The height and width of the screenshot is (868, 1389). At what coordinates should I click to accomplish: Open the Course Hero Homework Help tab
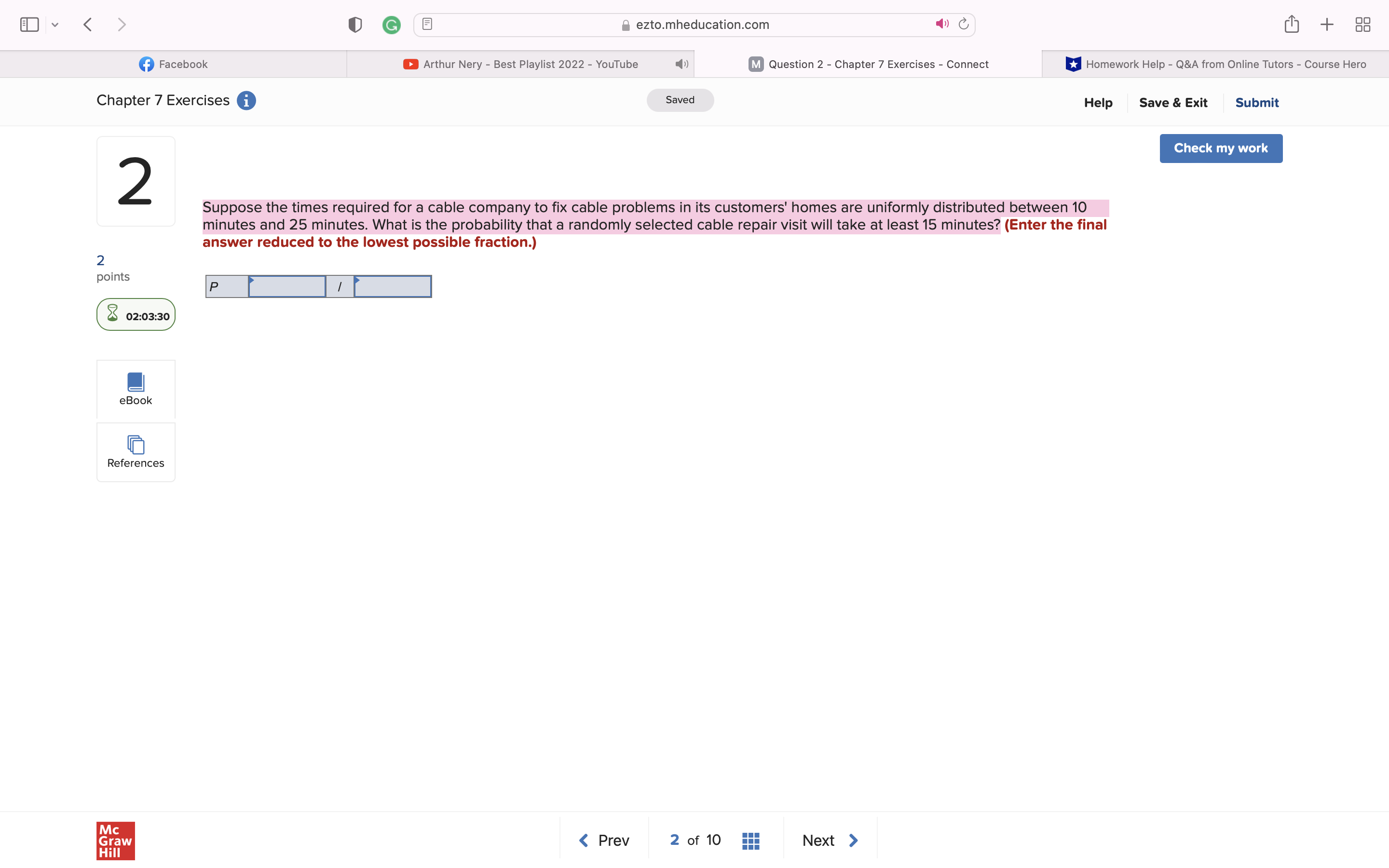tap(1214, 64)
